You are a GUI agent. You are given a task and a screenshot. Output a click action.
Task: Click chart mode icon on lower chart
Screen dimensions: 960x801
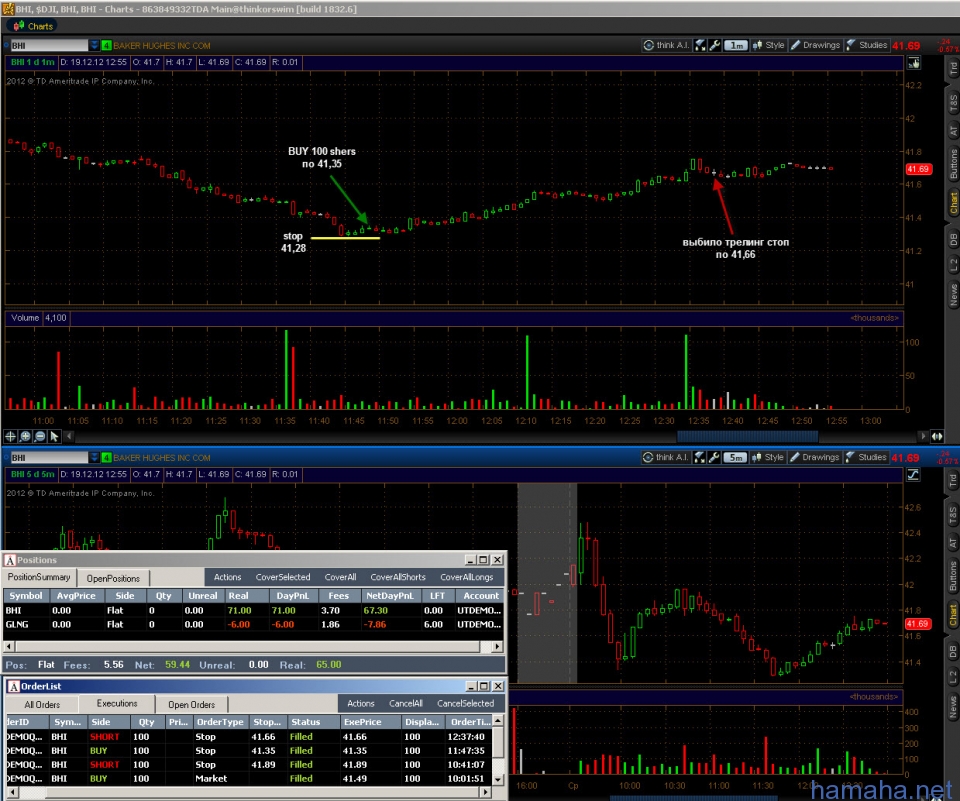pyautogui.click(x=913, y=475)
